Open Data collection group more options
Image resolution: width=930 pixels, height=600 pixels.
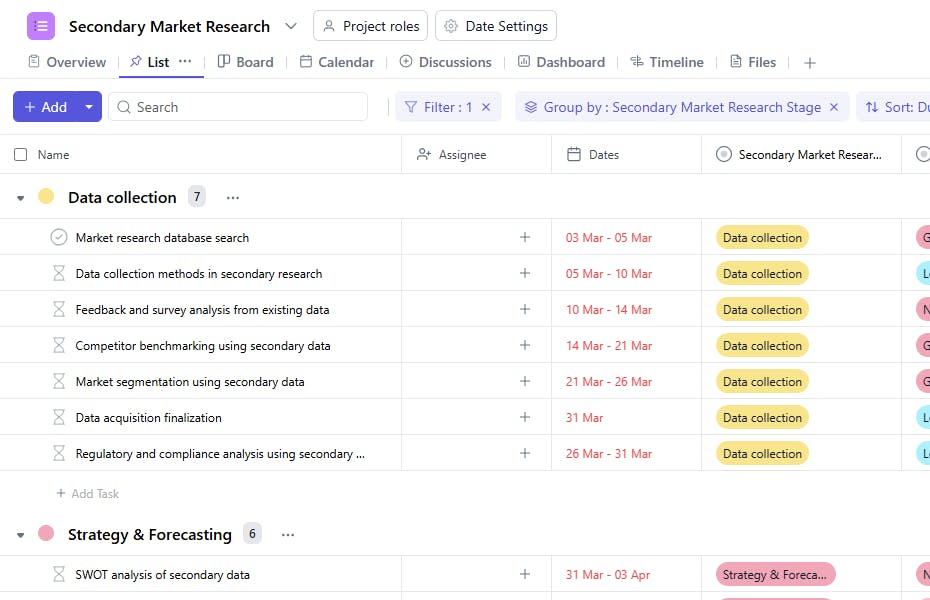click(x=233, y=198)
